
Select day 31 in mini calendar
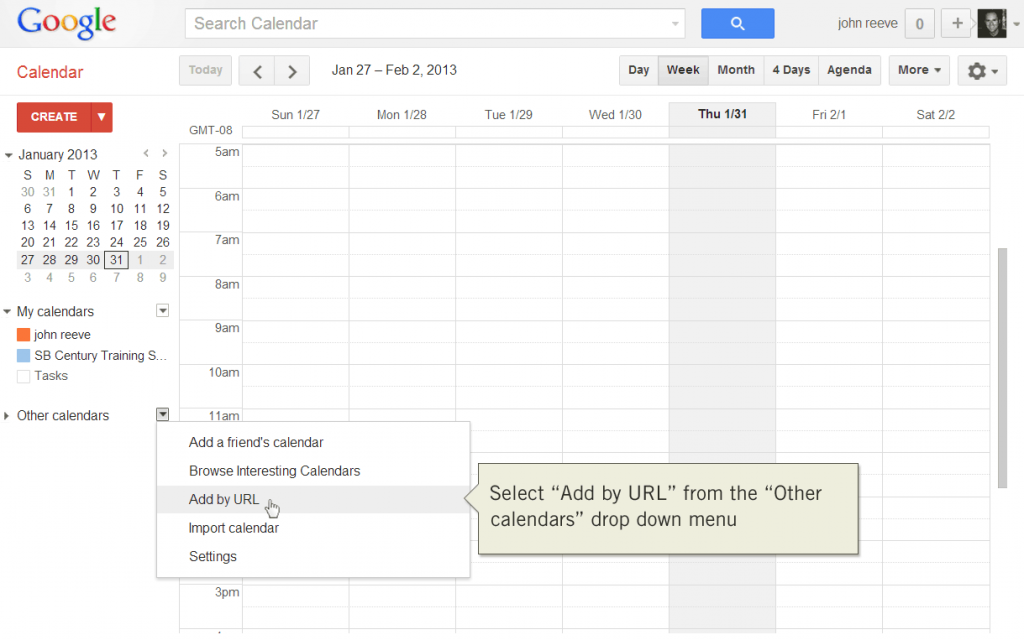pyautogui.click(x=116, y=260)
